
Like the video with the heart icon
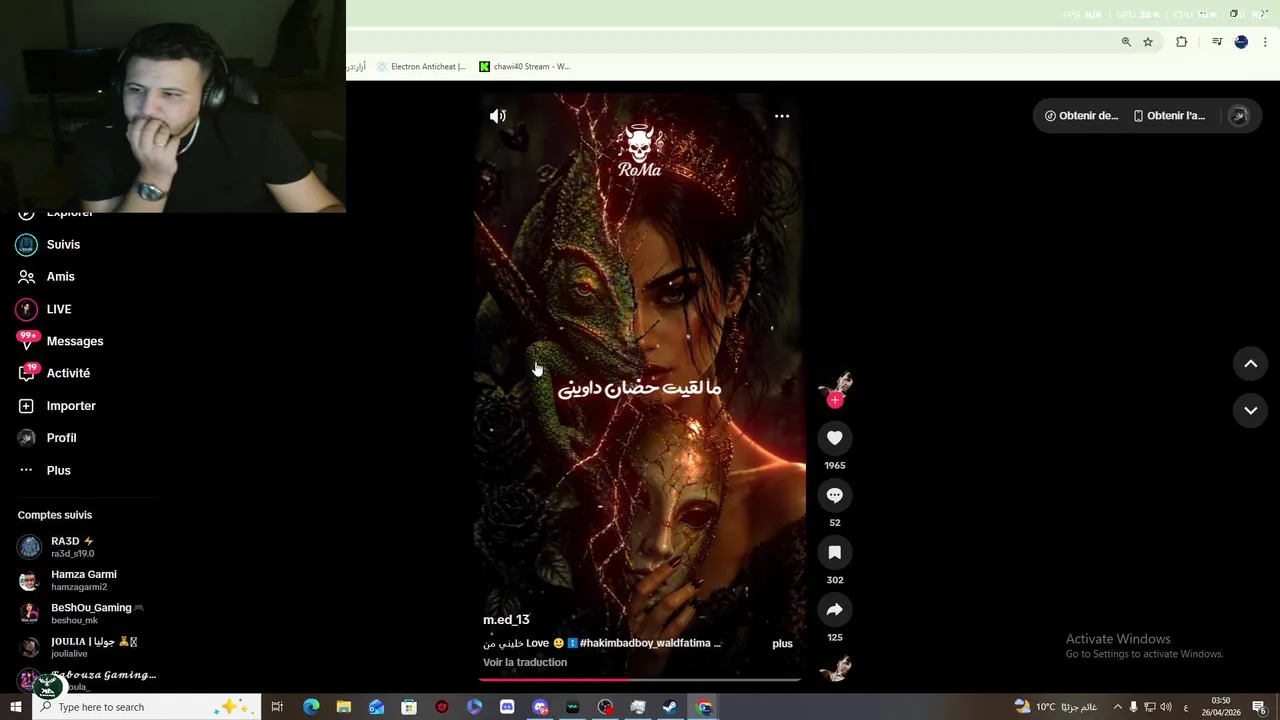(835, 438)
